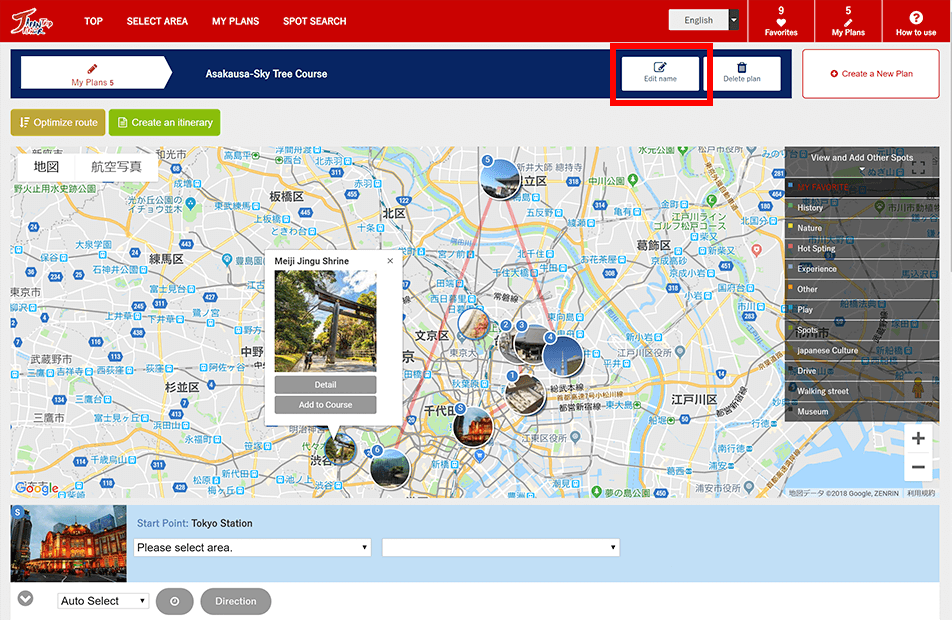Open the Favorites heart icon
952x620 pixels.
[x=781, y=21]
